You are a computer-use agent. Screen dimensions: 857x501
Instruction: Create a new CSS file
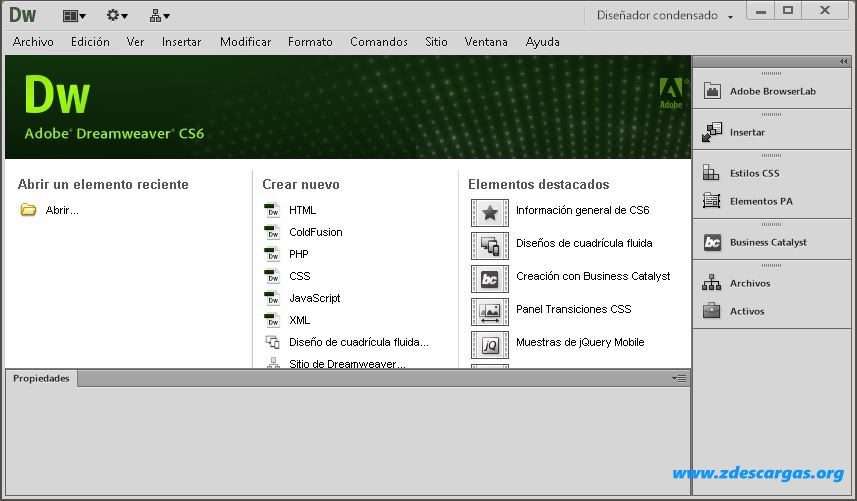300,276
